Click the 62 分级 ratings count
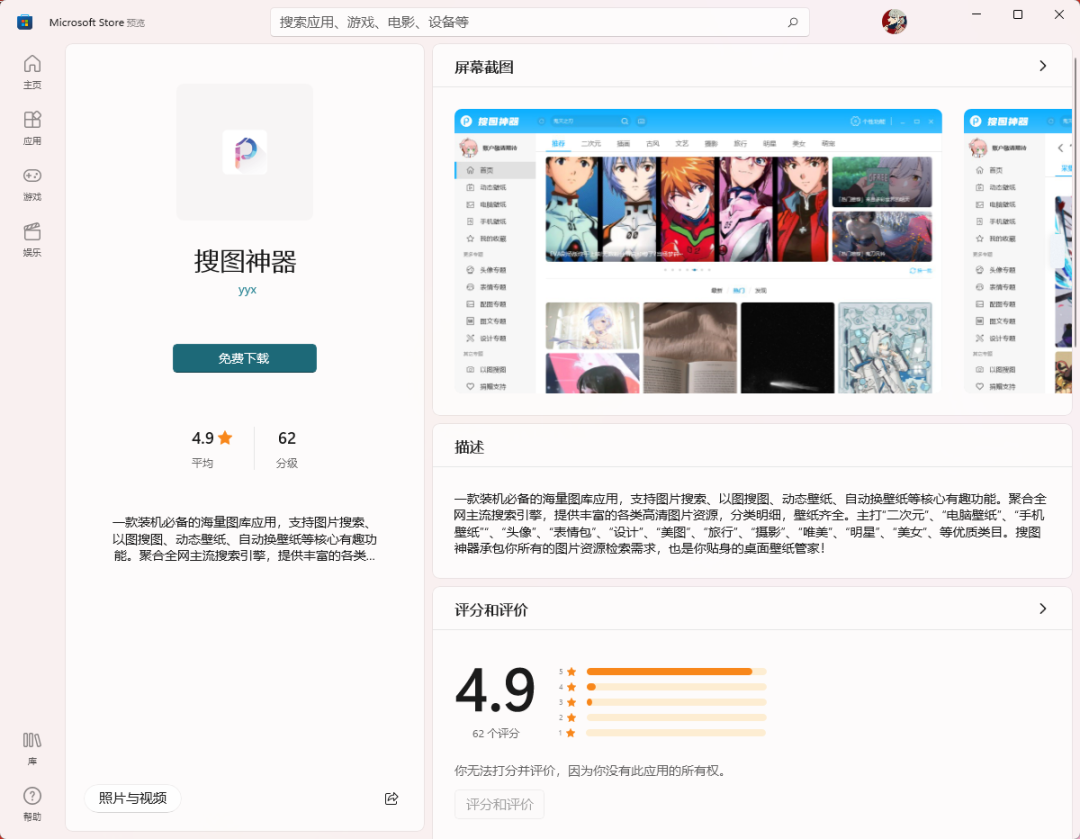The width and height of the screenshot is (1080, 839). [287, 449]
